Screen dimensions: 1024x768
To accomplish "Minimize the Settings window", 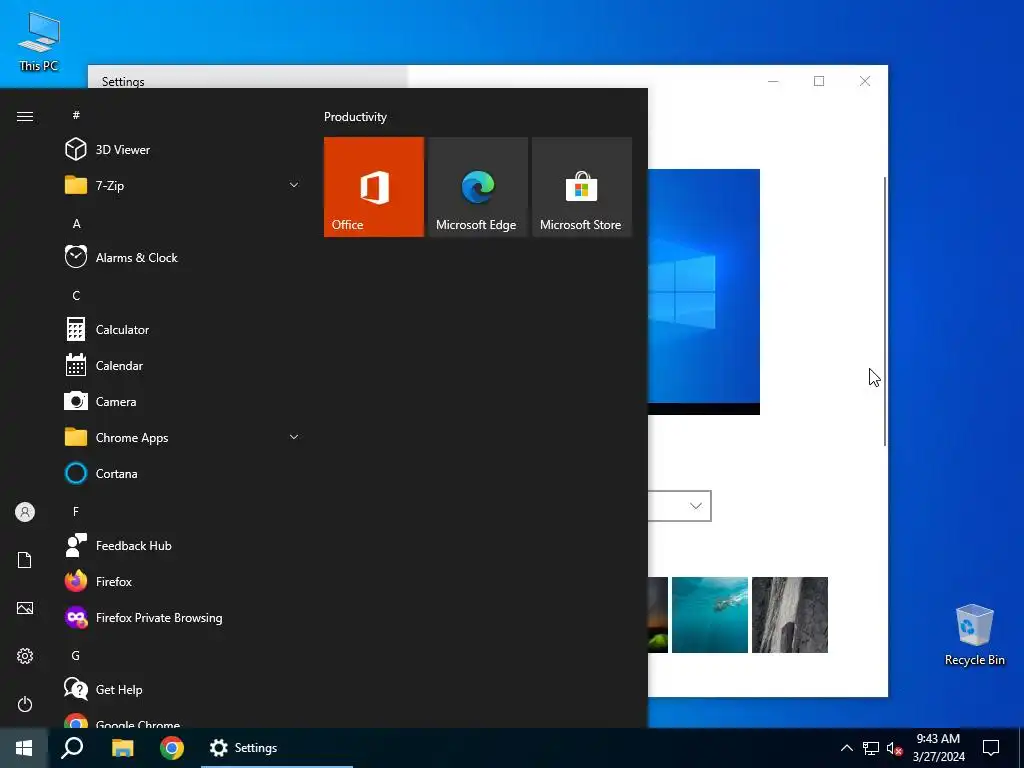I will (x=773, y=81).
